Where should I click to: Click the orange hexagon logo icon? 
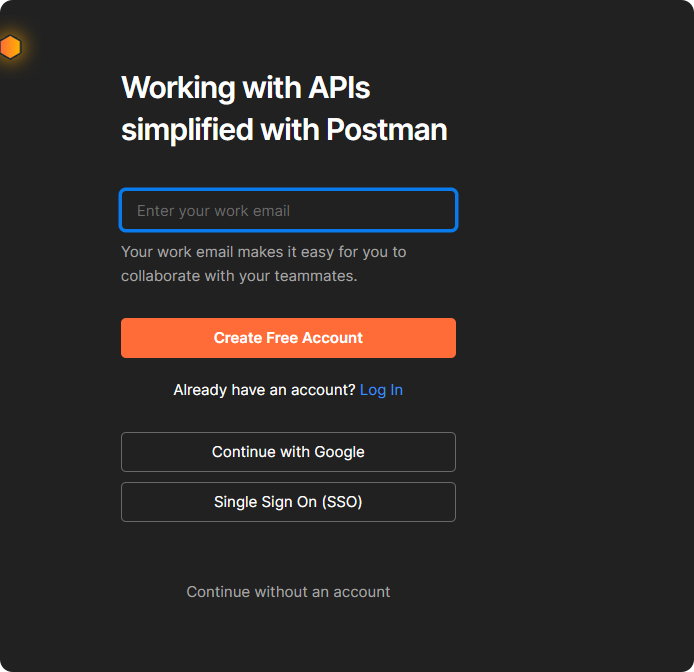(x=10, y=47)
